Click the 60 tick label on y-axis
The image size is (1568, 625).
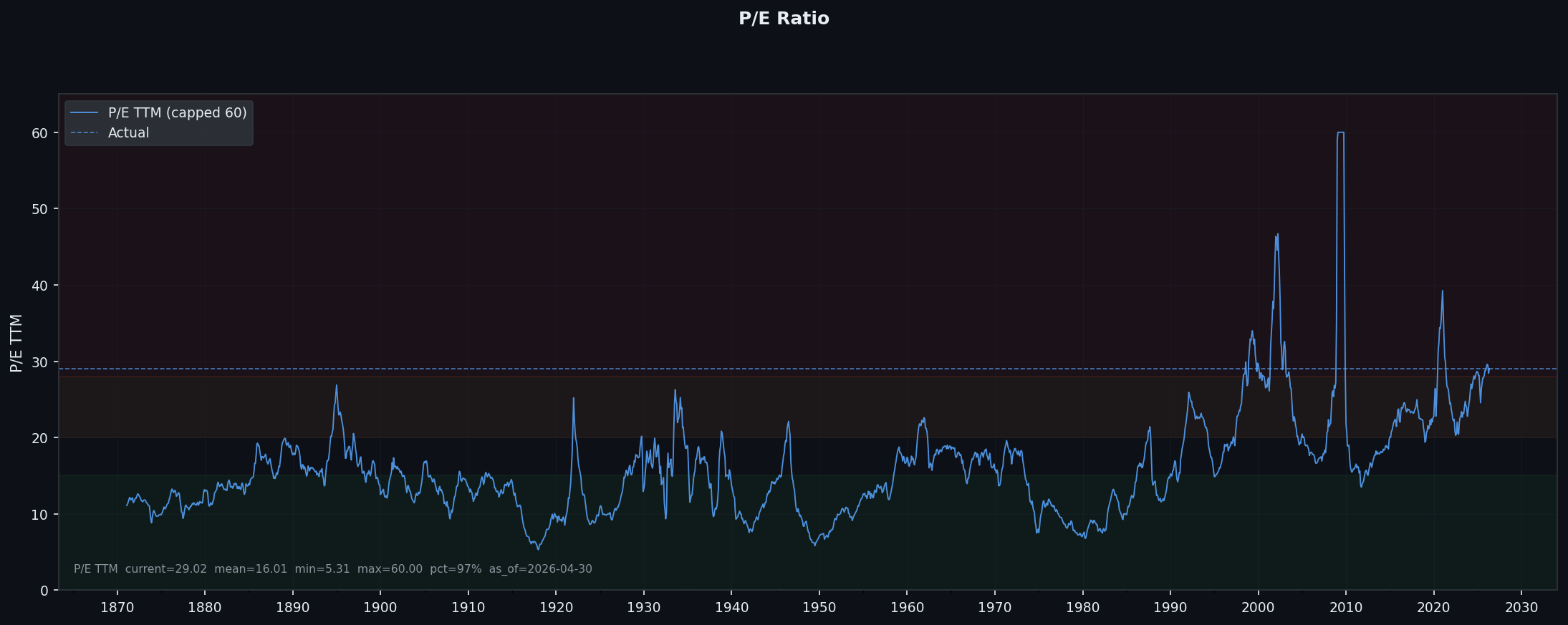coord(40,133)
